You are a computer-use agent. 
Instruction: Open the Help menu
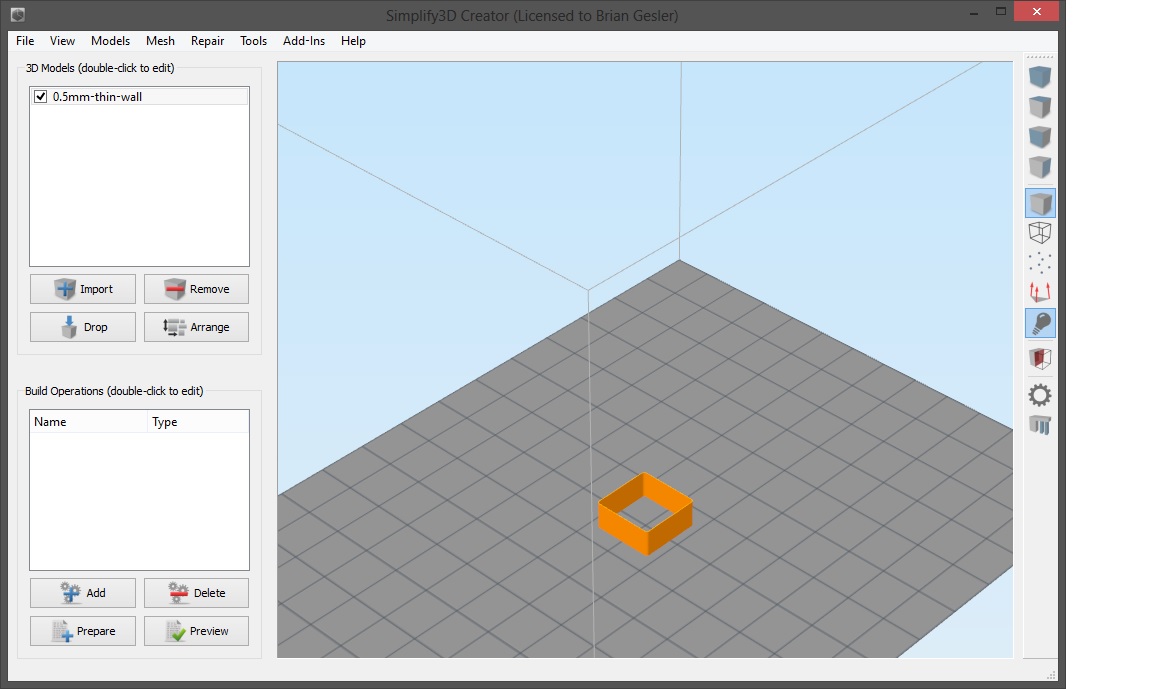click(x=353, y=41)
